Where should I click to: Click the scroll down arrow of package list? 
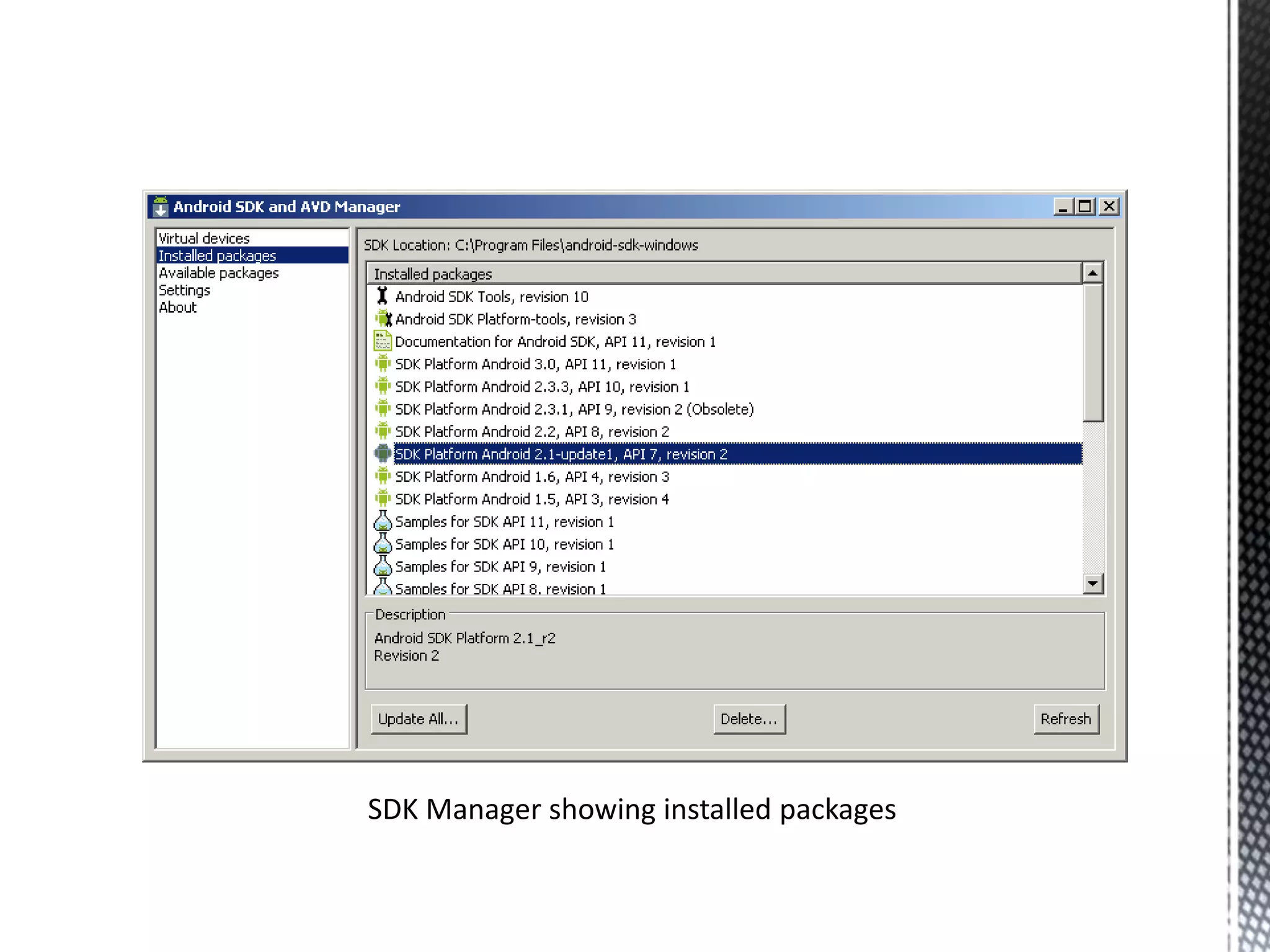(x=1093, y=583)
